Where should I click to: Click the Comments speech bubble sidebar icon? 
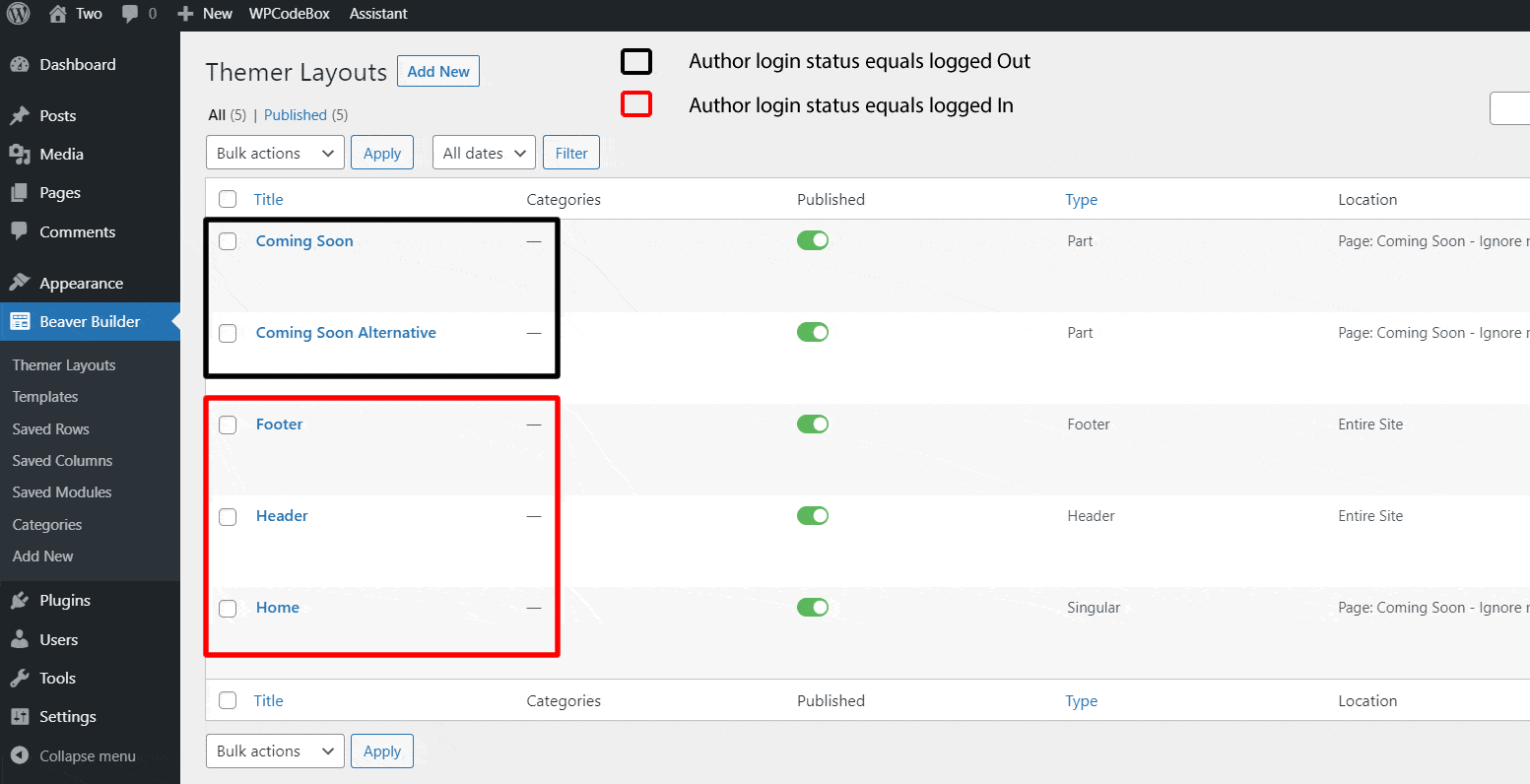pos(20,232)
